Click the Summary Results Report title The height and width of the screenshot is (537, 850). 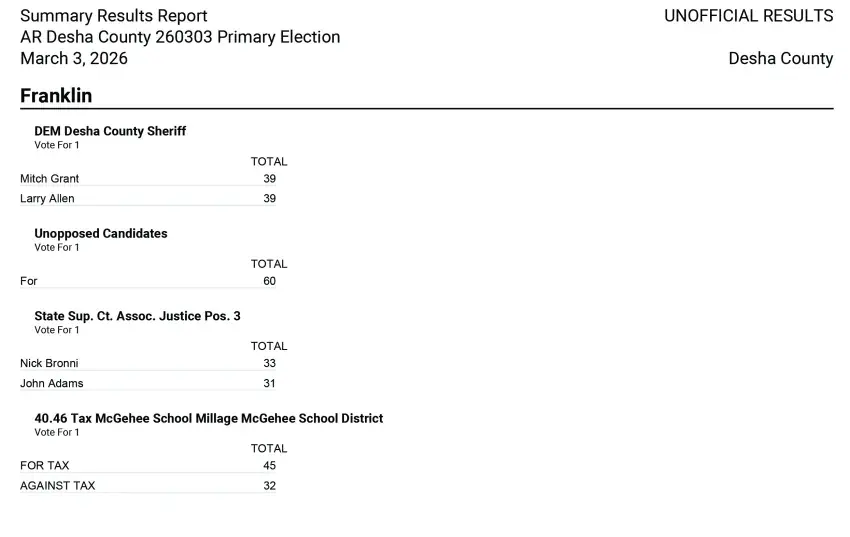point(114,16)
